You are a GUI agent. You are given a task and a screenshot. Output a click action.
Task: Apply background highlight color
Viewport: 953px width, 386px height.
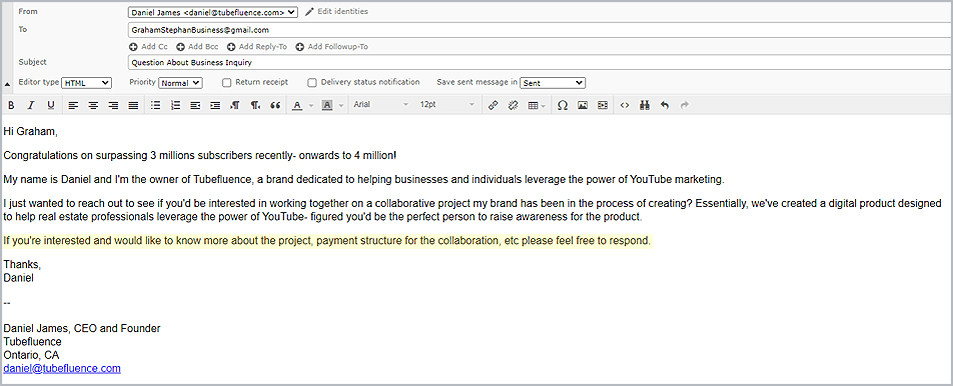[326, 105]
